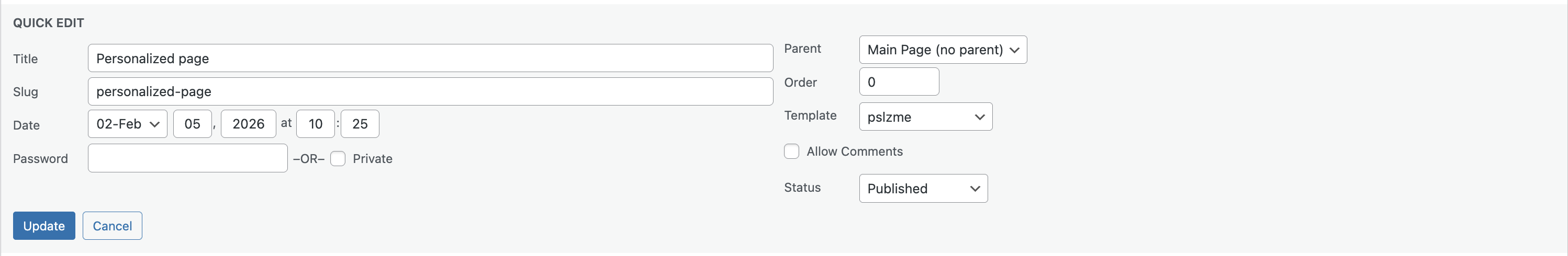The image size is (1568, 256).
Task: Open the Template dropdown showing pslzme
Action: [925, 117]
